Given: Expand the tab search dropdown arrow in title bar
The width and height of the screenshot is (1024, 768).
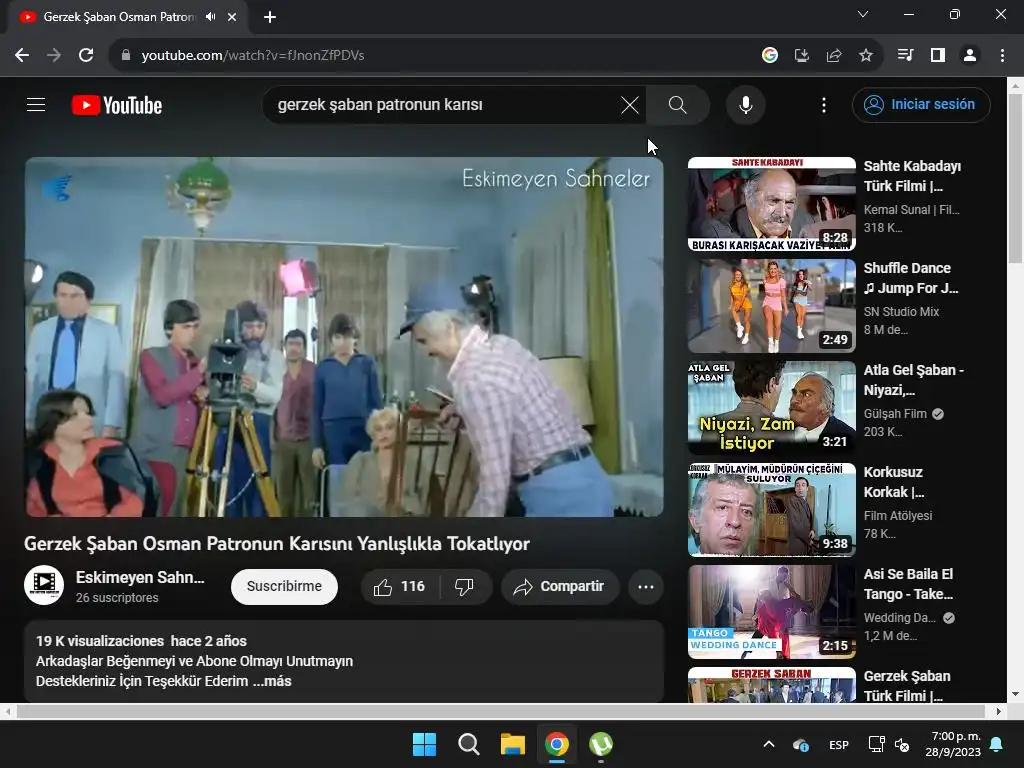Looking at the screenshot, I should point(863,14).
